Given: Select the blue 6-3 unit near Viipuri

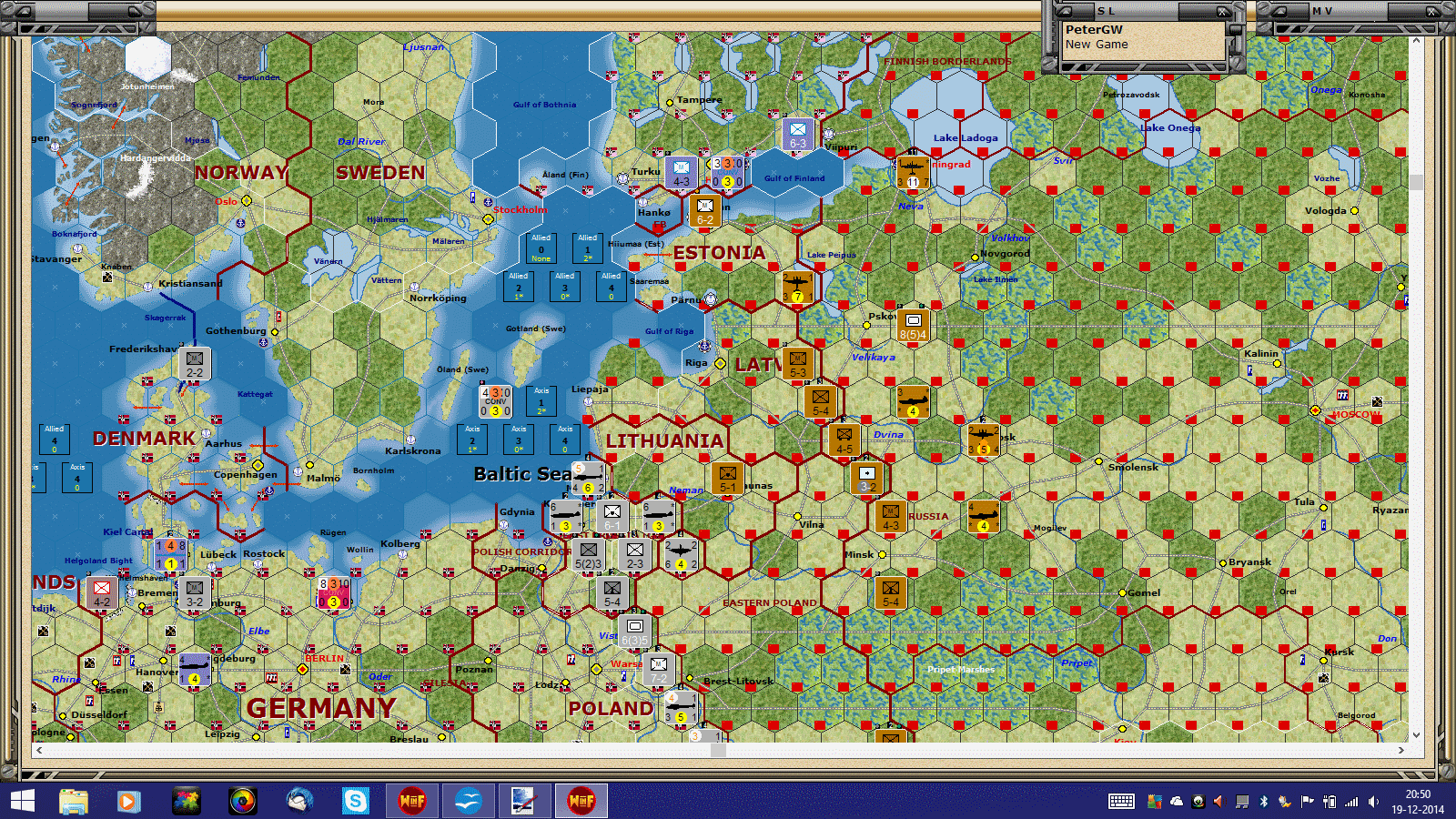Looking at the screenshot, I should coord(798,134).
